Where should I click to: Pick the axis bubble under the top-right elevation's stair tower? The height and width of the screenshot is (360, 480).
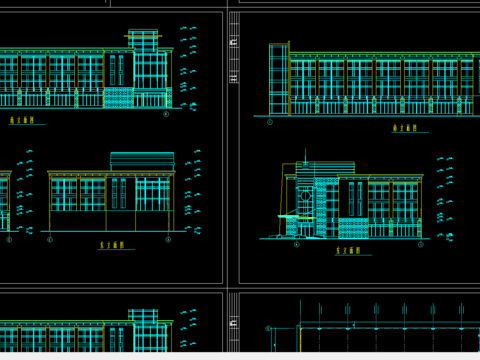point(270,122)
